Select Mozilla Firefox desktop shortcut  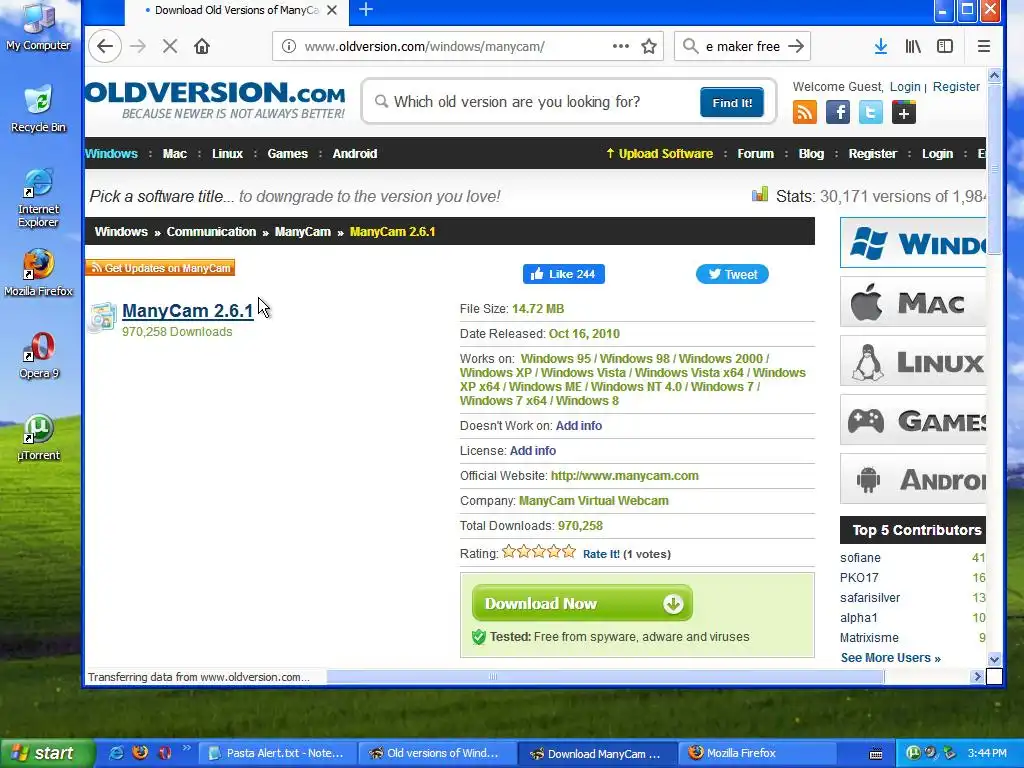click(x=39, y=272)
